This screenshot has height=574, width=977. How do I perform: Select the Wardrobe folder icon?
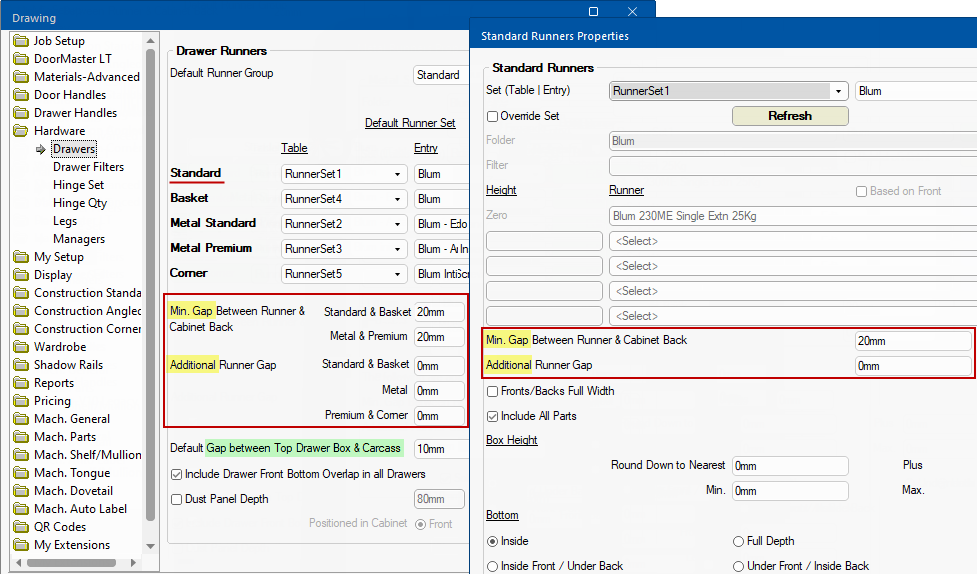pos(21,347)
